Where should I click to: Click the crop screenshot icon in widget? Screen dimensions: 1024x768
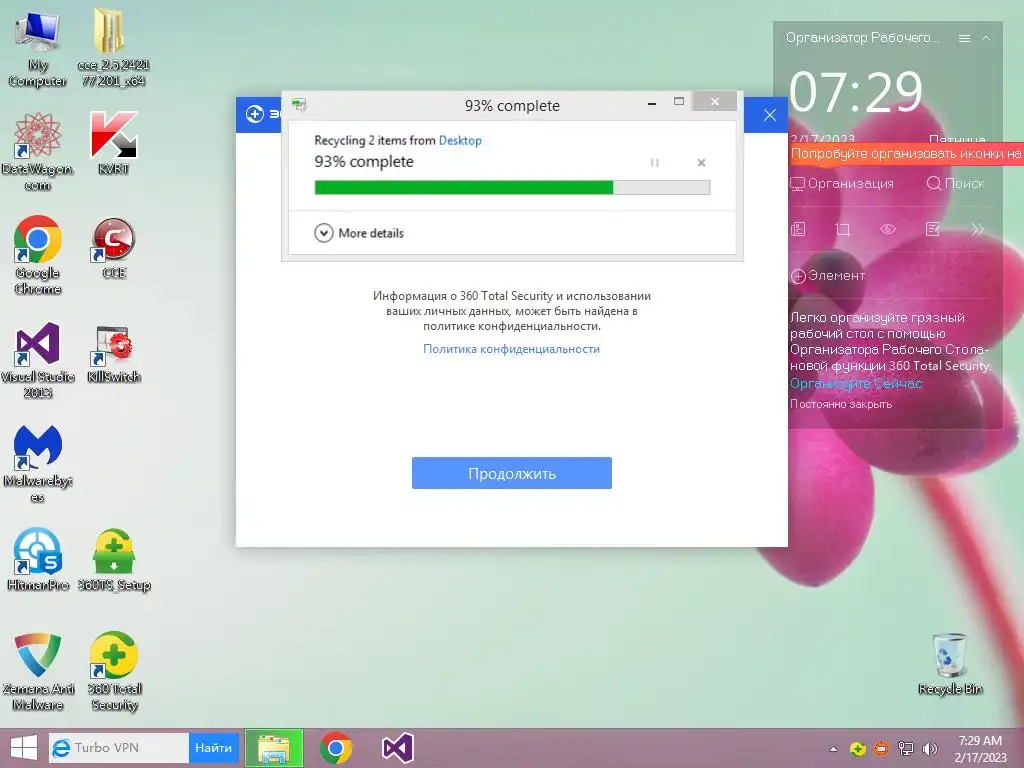tap(842, 229)
